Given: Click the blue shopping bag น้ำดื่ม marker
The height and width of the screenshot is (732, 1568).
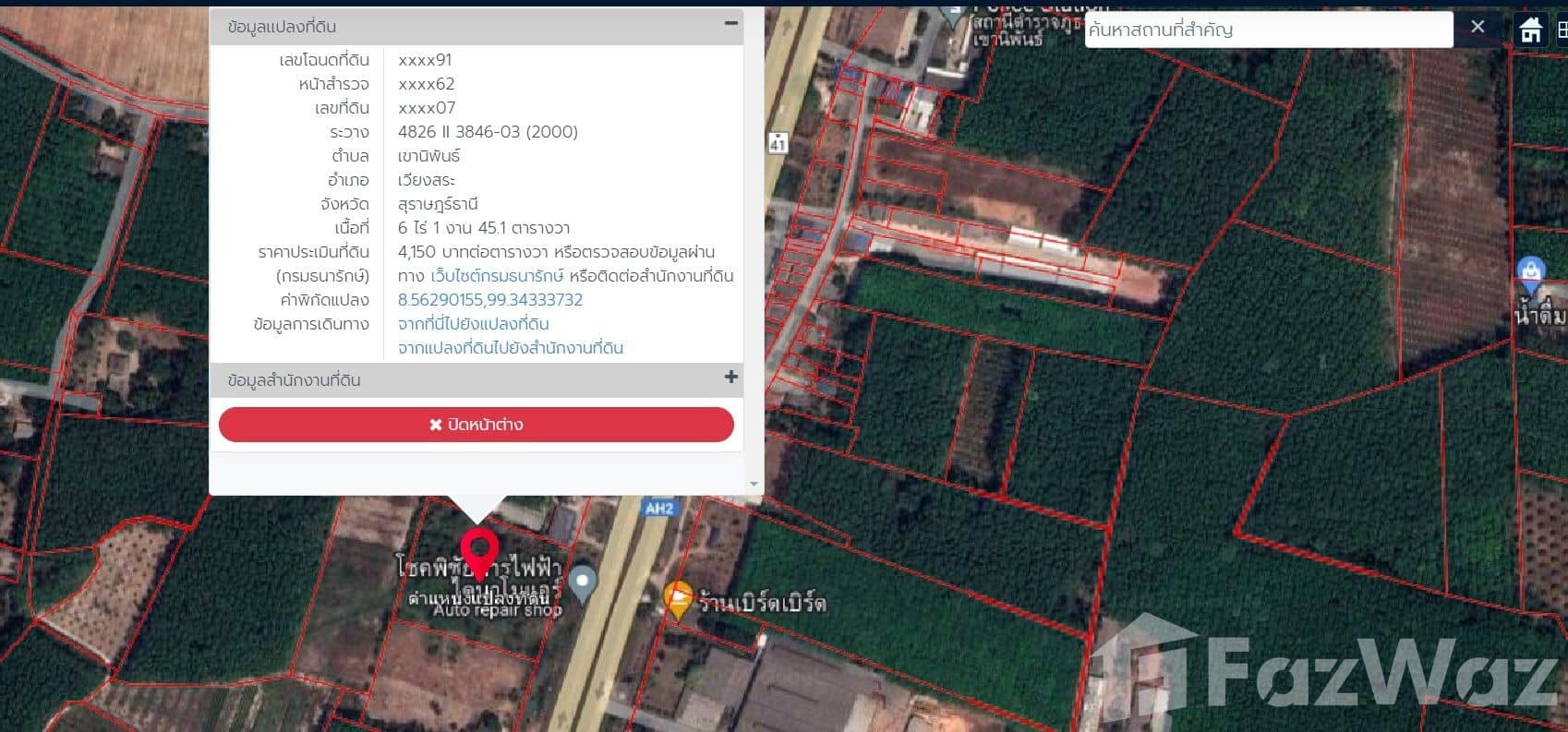Looking at the screenshot, I should click(x=1531, y=272).
